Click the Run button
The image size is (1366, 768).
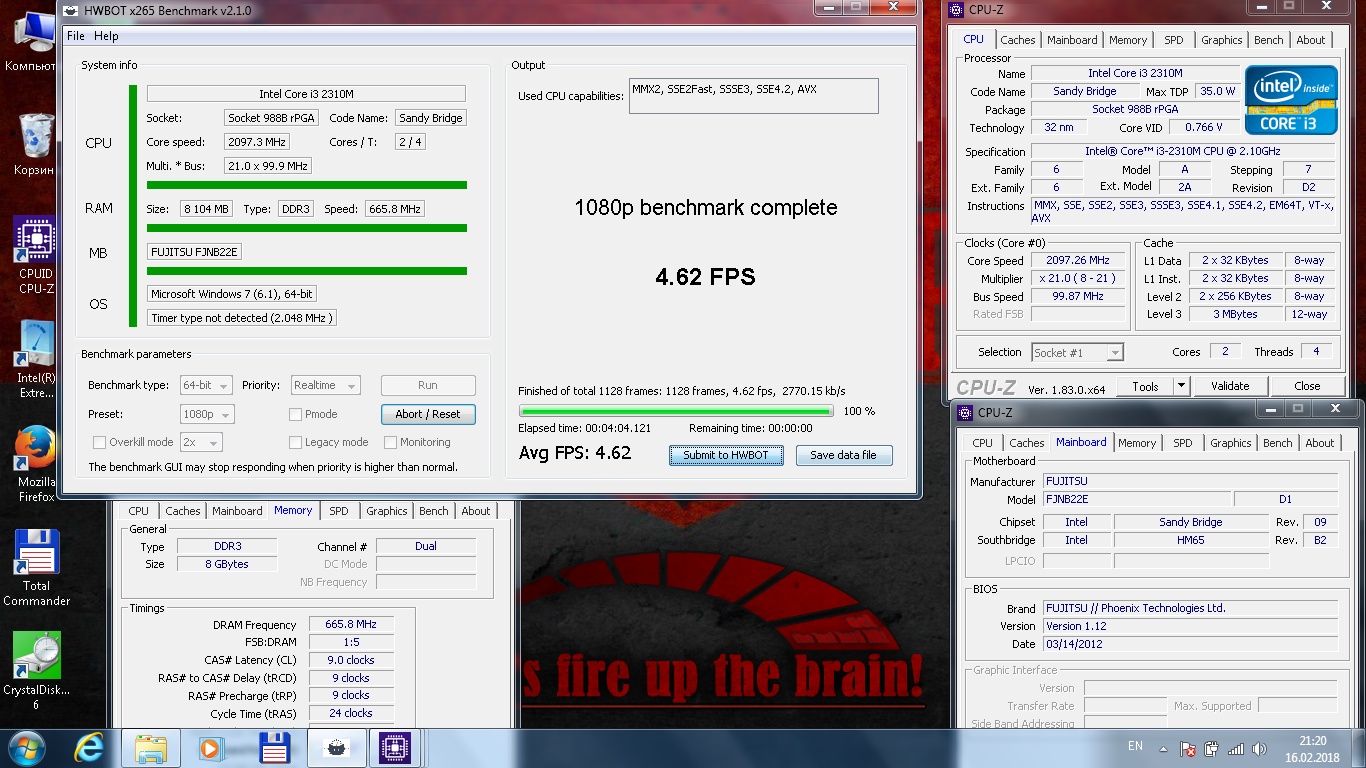tap(428, 385)
